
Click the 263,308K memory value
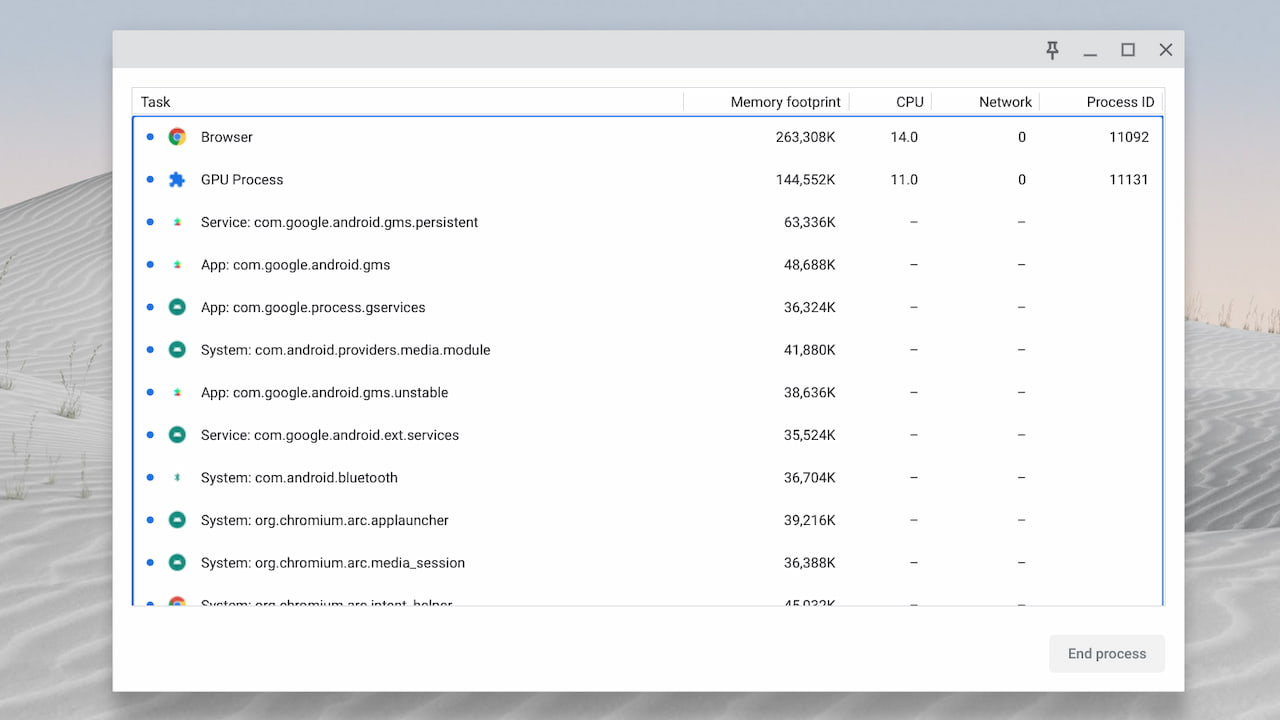pos(805,137)
